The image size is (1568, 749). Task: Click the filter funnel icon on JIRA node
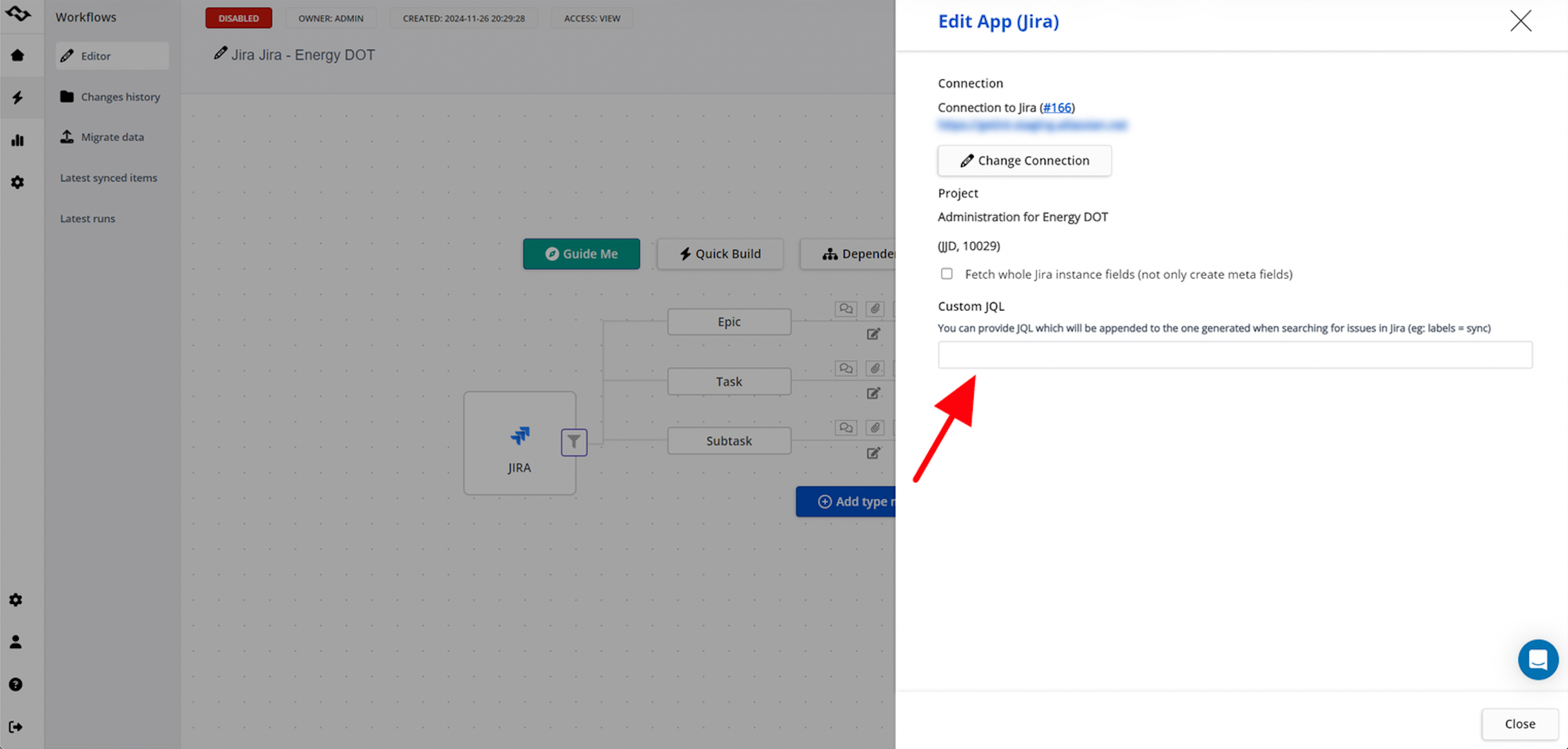click(573, 442)
